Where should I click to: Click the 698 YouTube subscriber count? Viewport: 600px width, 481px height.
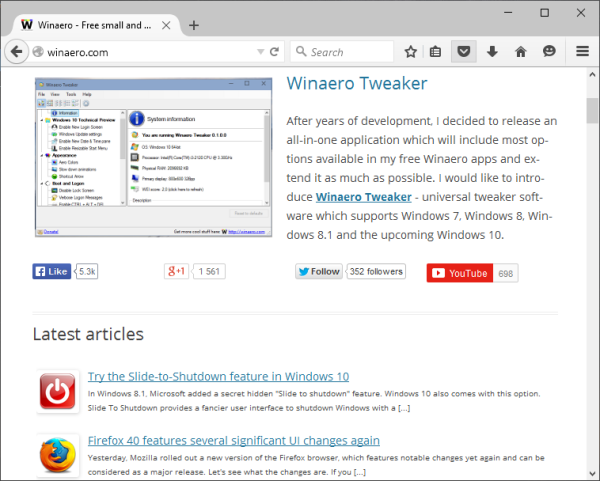coord(505,273)
